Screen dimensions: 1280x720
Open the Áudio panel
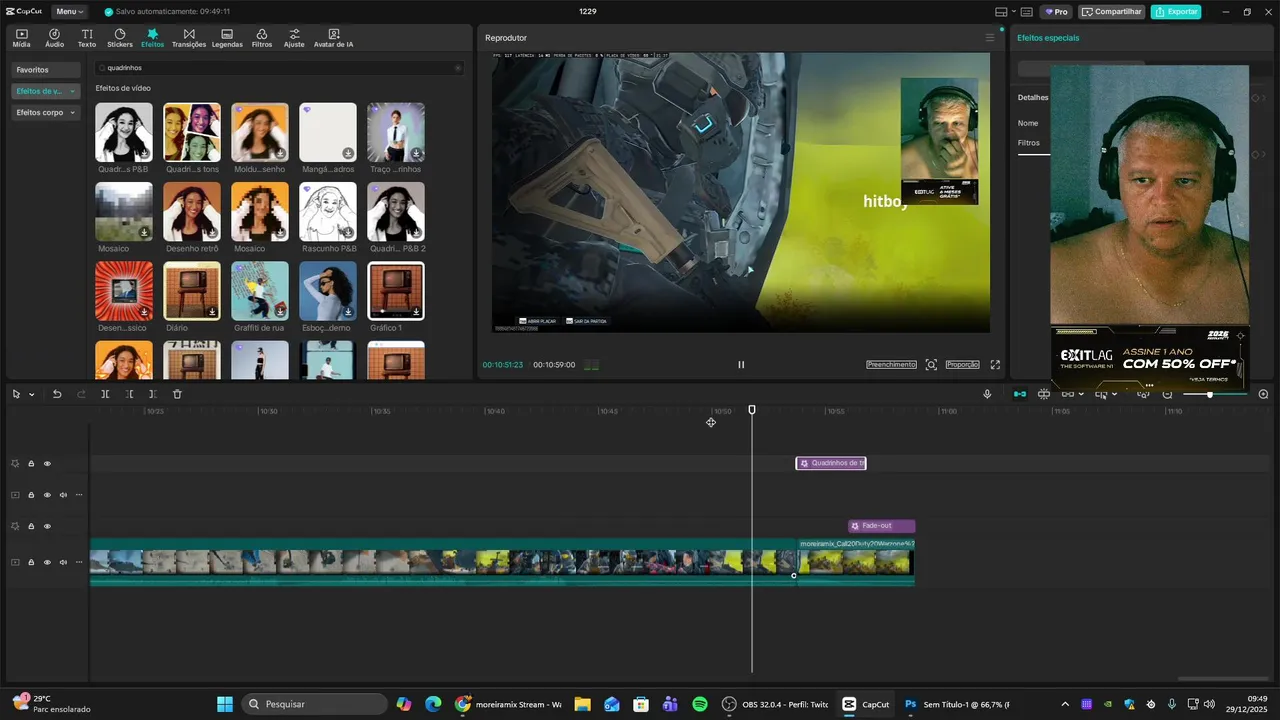pos(54,38)
